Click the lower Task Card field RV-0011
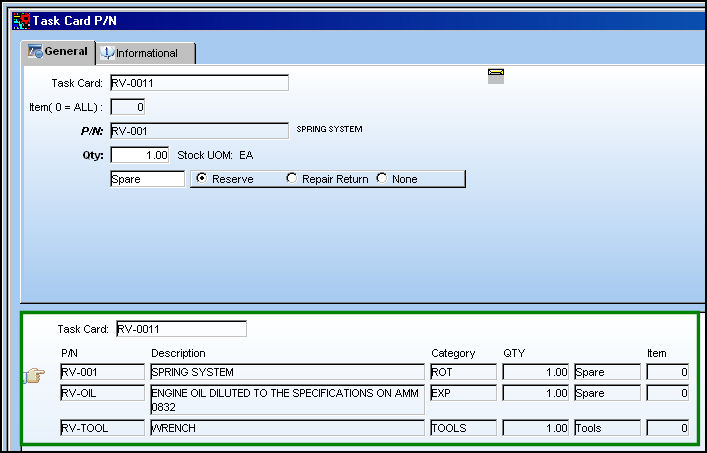Viewport: 707px width, 453px height. tap(181, 329)
